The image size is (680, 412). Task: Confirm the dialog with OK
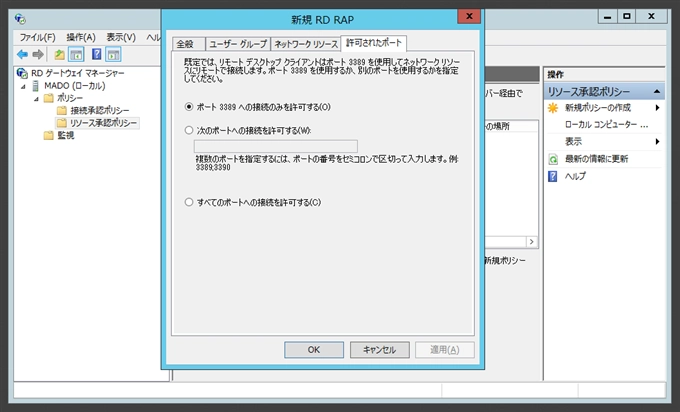[x=314, y=350]
